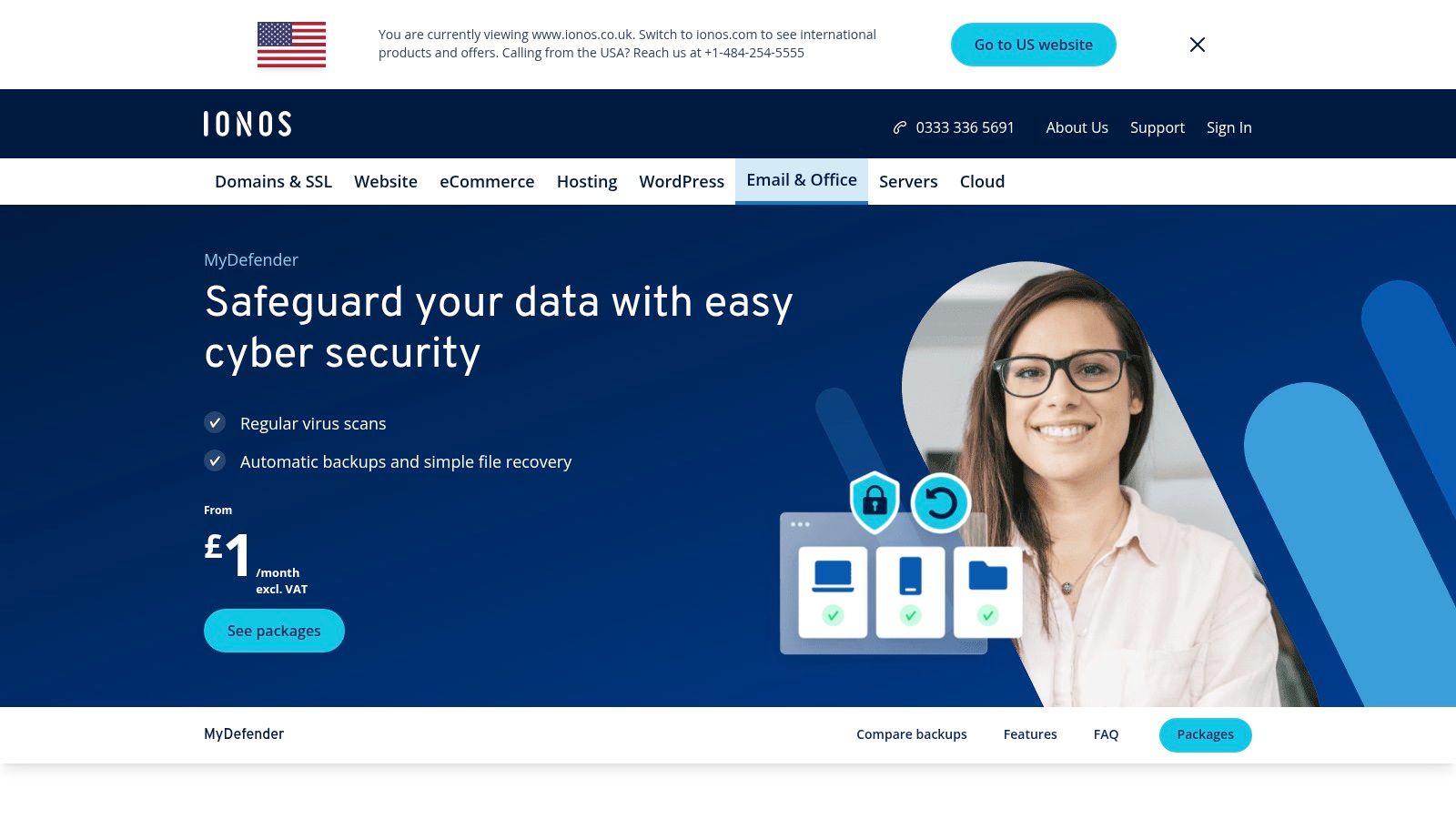
Task: Click the US flag icon
Action: point(291,45)
